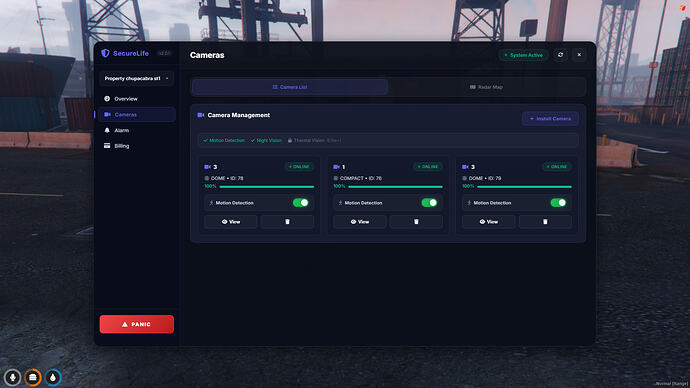Click the COMPACT • ID: 76 label
Image resolution: width=690 pixels, height=388 pixels.
(361, 178)
